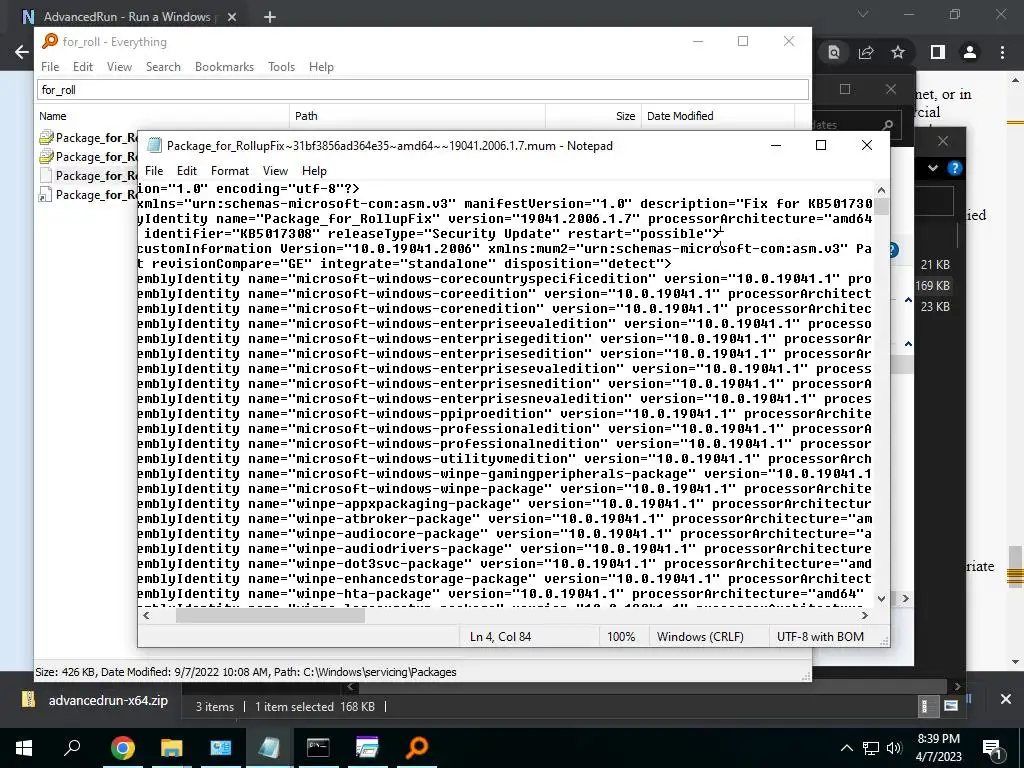Open advancedrun-x64.zip download item
1024x768 pixels.
pyautogui.click(x=96, y=700)
